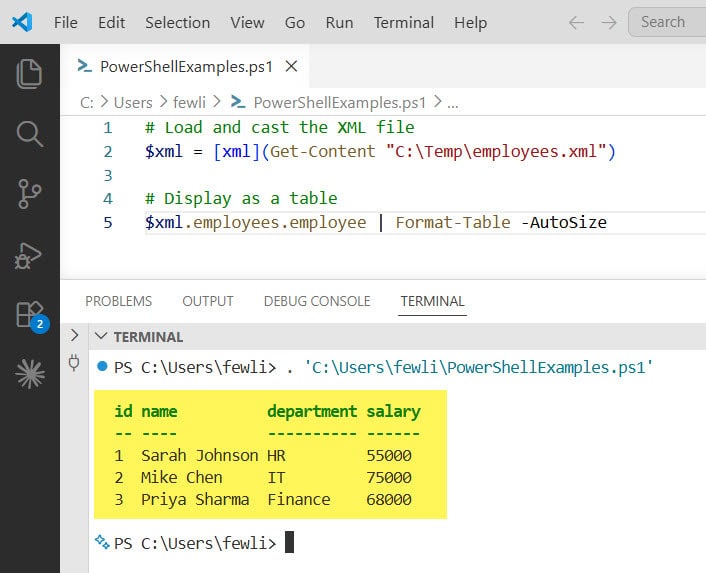
Task: Open the Run menu
Action: 339,23
